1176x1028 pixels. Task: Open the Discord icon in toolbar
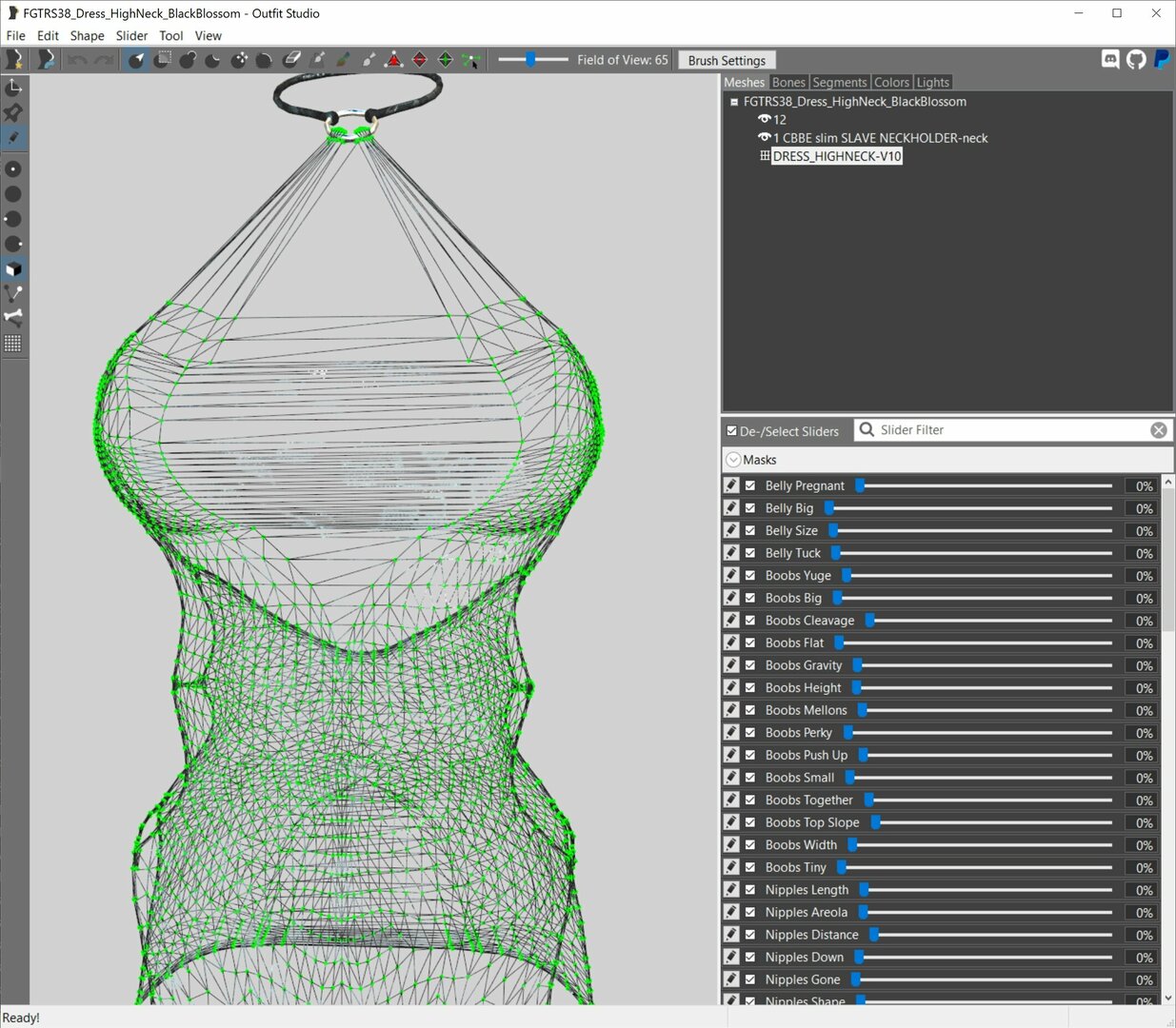point(1110,59)
